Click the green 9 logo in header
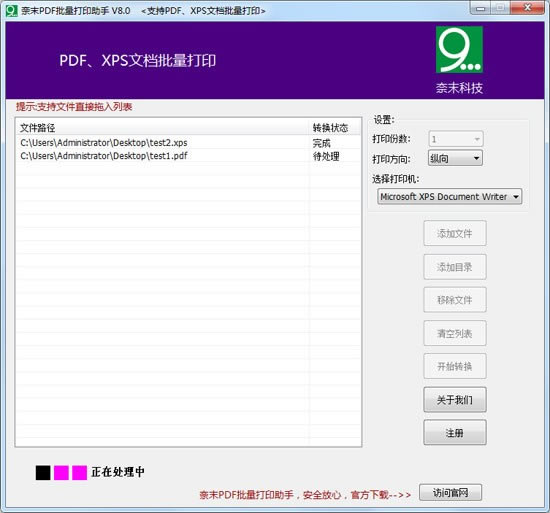Image resolution: width=550 pixels, height=513 pixels. pyautogui.click(x=459, y=49)
